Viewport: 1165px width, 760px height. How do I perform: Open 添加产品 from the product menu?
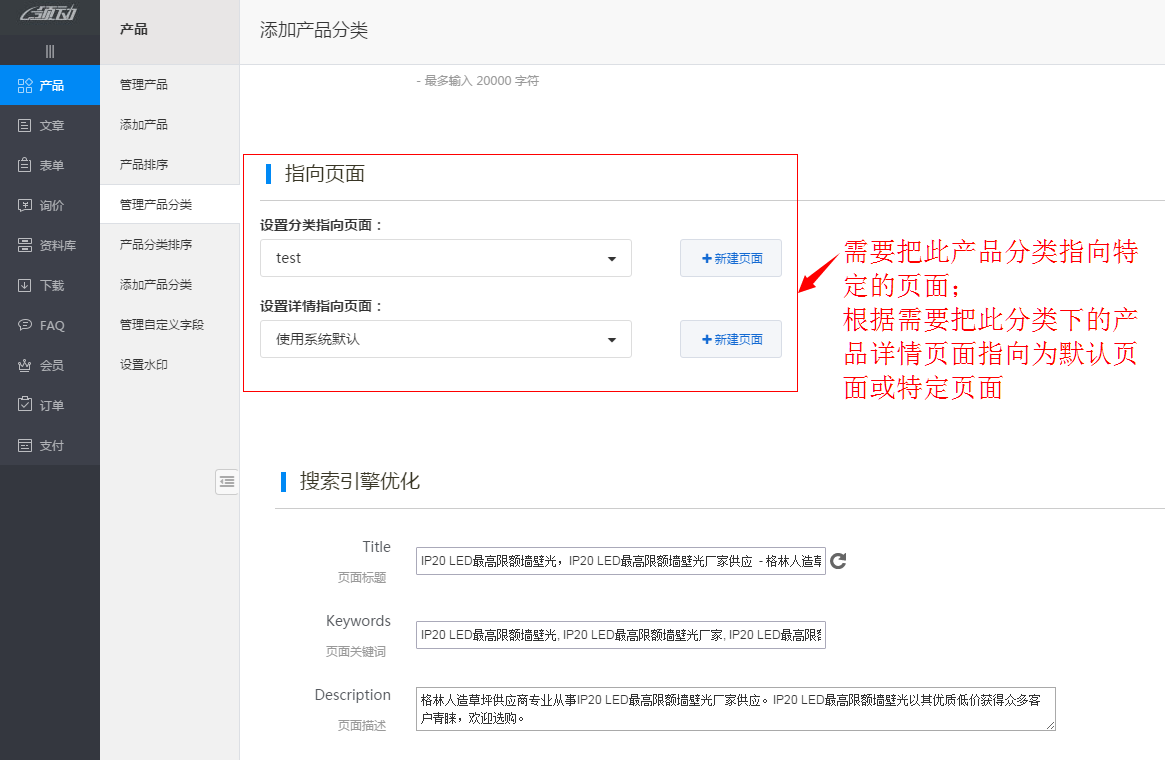click(160, 124)
